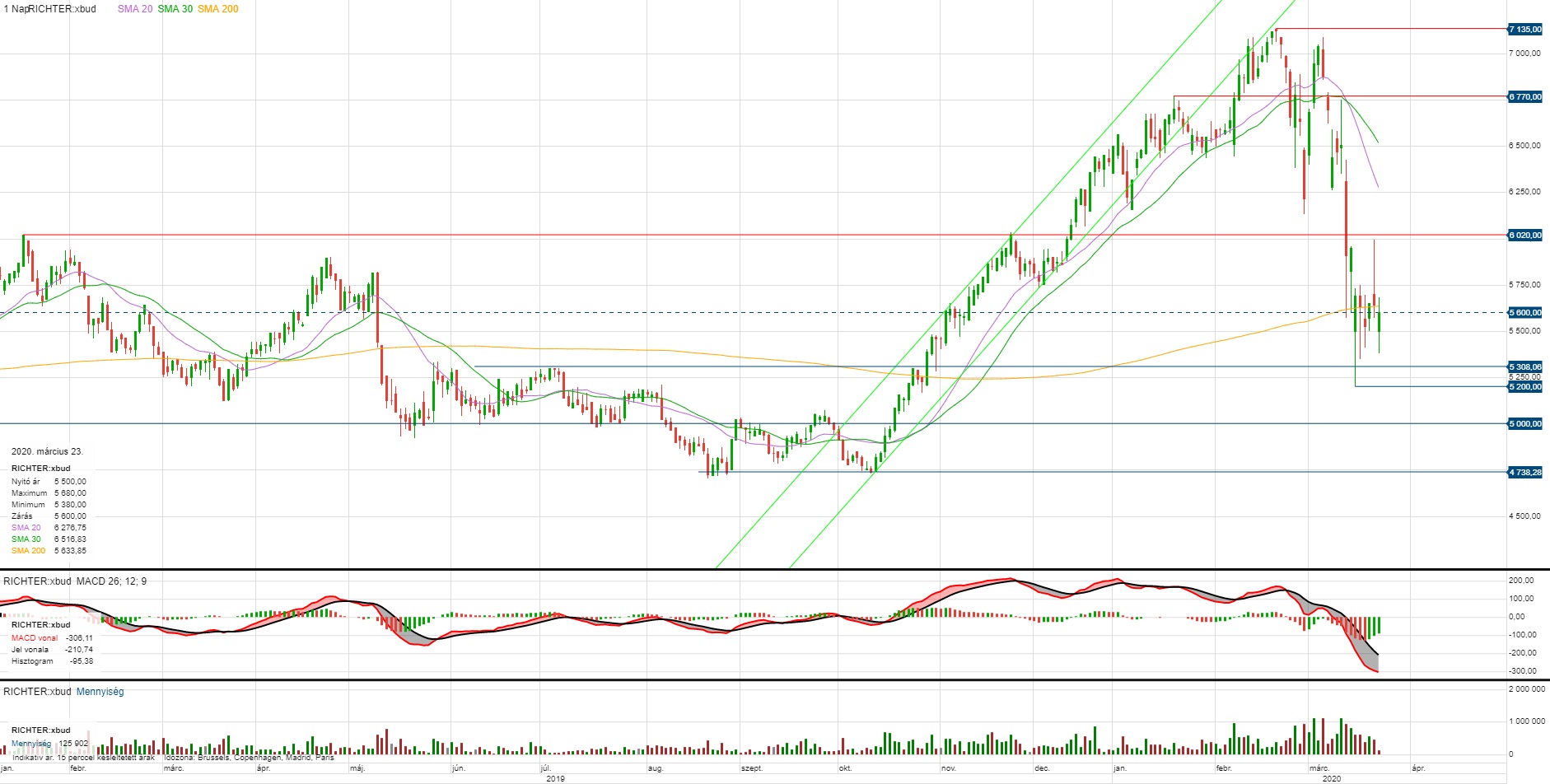Click the 2019 year label

tap(556, 778)
